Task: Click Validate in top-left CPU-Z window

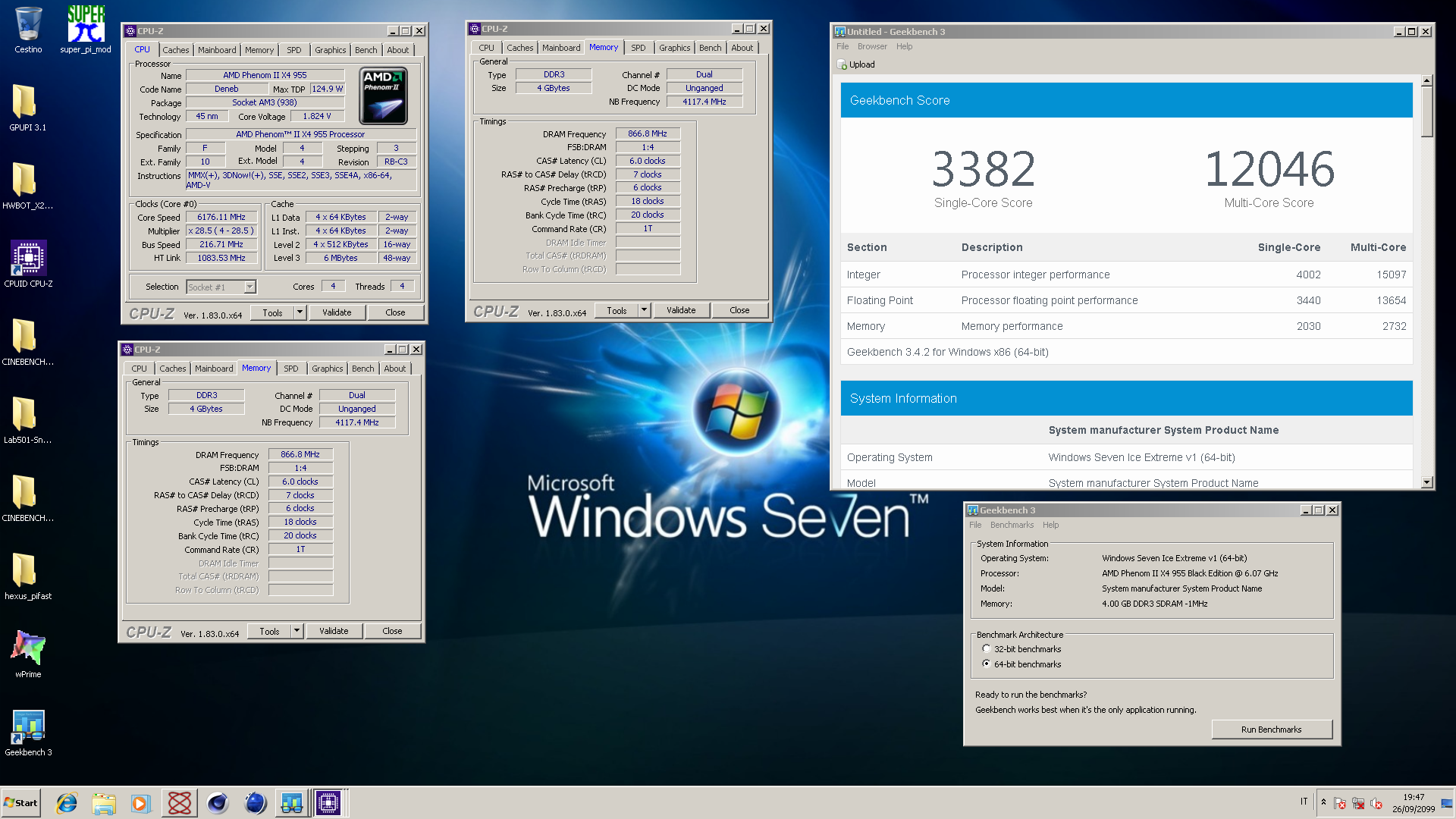Action: pos(337,312)
